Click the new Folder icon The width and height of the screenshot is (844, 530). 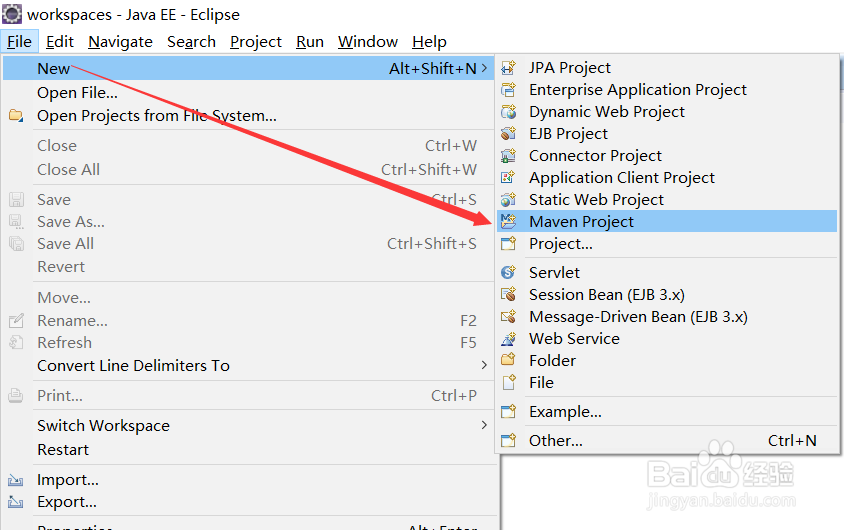509,360
